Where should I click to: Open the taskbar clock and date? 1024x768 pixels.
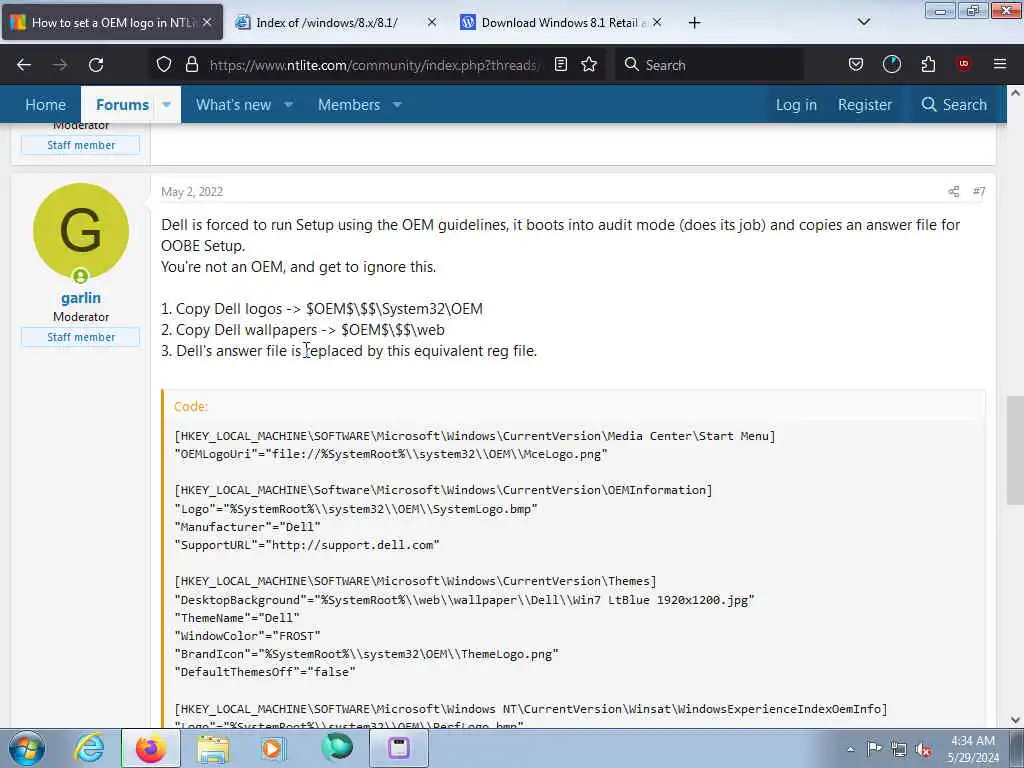point(973,749)
